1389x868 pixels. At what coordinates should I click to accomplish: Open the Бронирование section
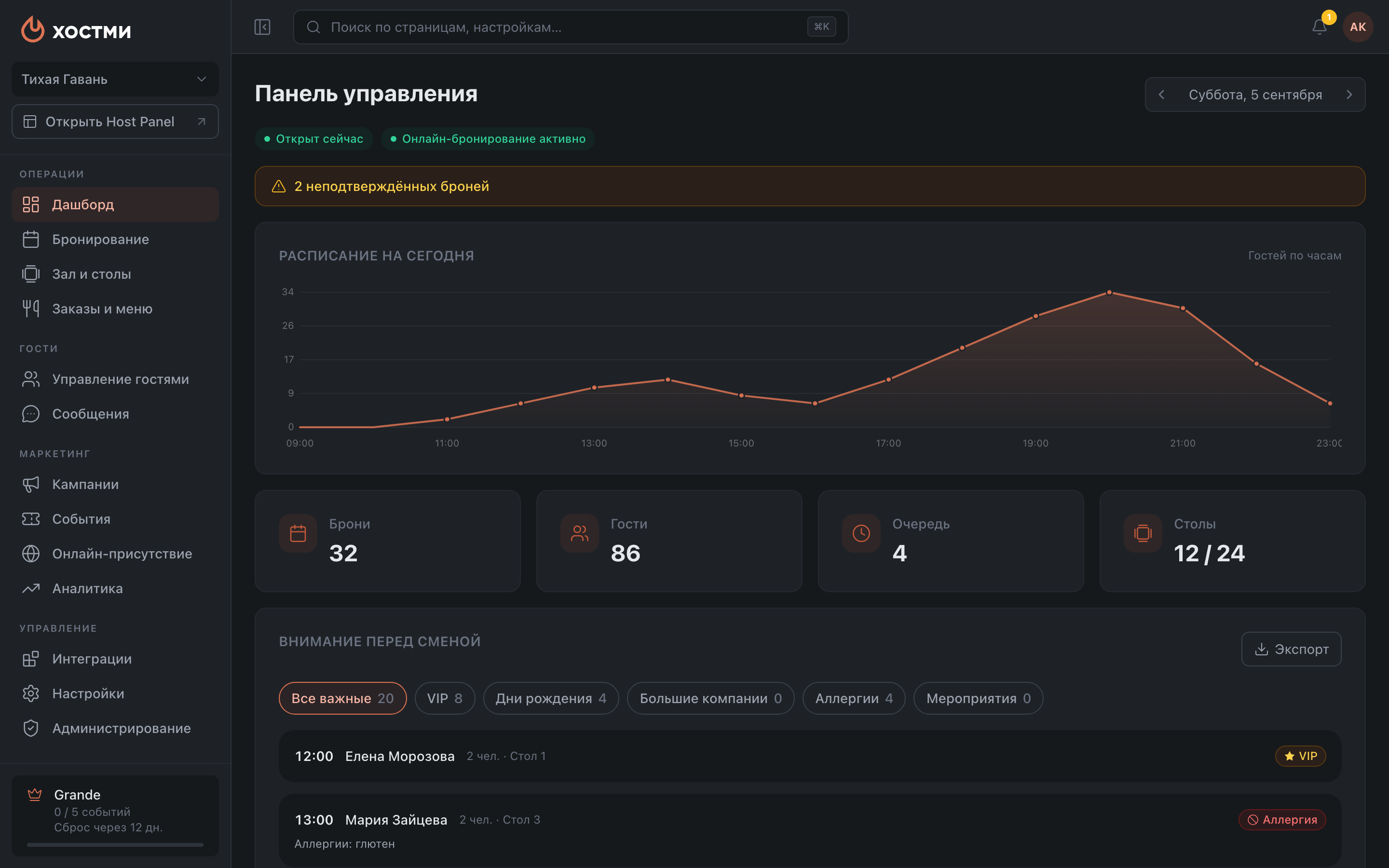click(115, 239)
